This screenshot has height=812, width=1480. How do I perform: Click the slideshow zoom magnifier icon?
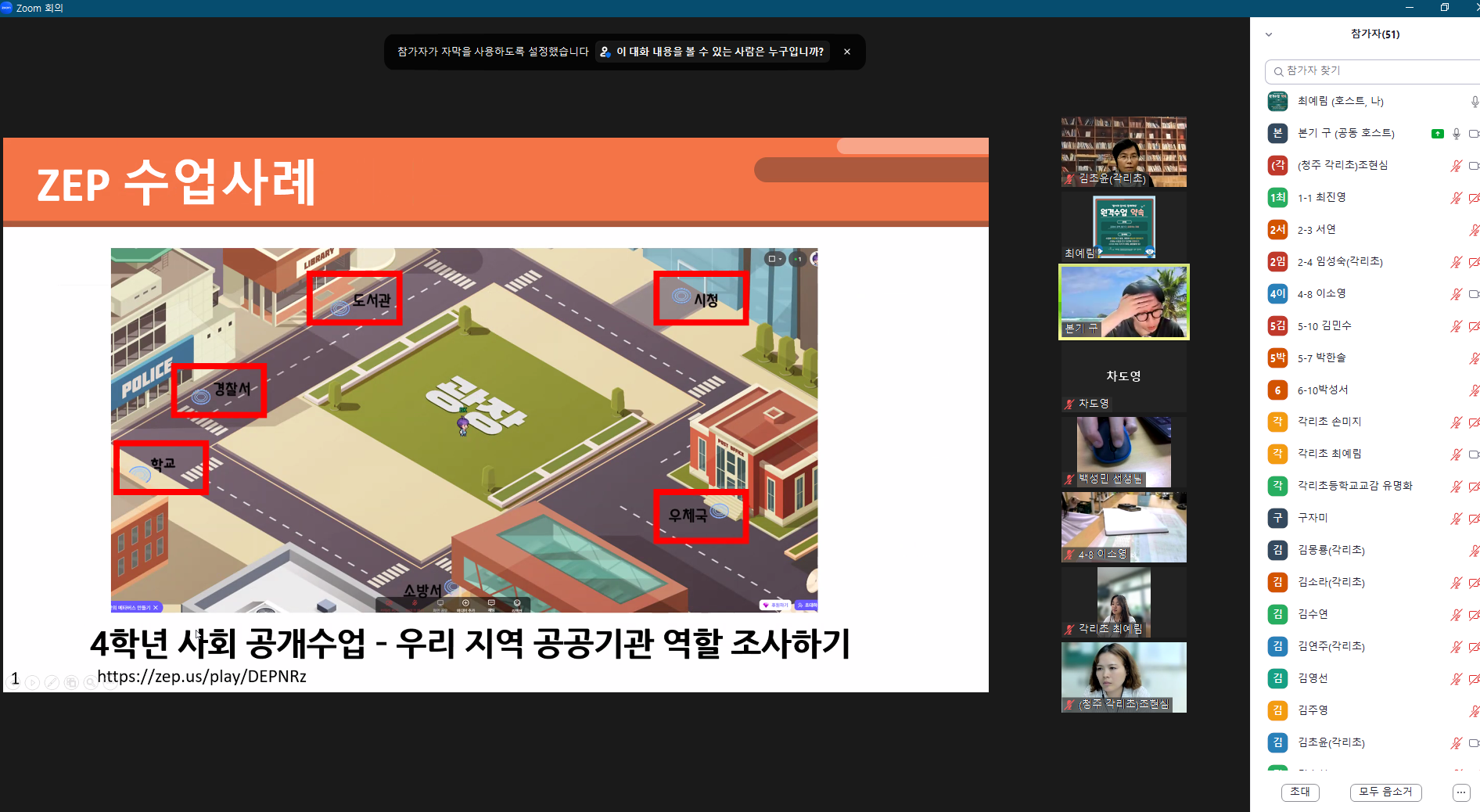pos(91,683)
